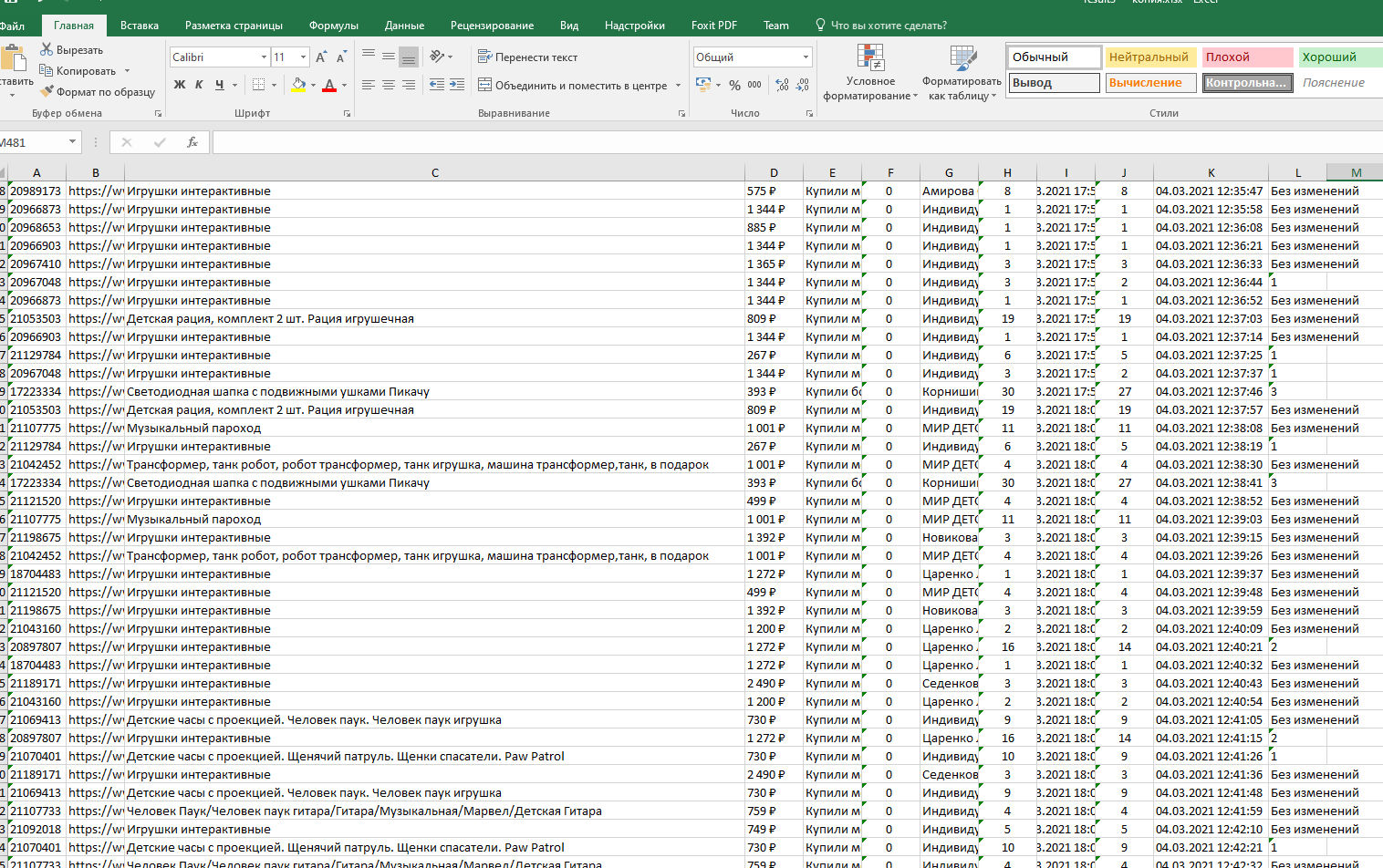Toggle Wrap Text (Перенести текст)
The height and width of the screenshot is (868, 1383).
527,57
